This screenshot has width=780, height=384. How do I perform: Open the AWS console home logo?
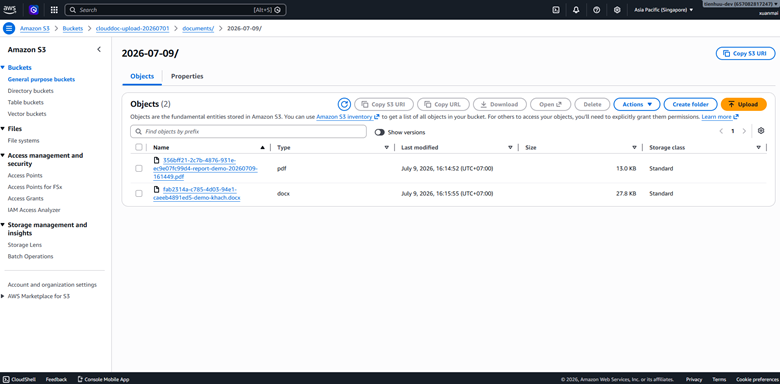tap(9, 9)
